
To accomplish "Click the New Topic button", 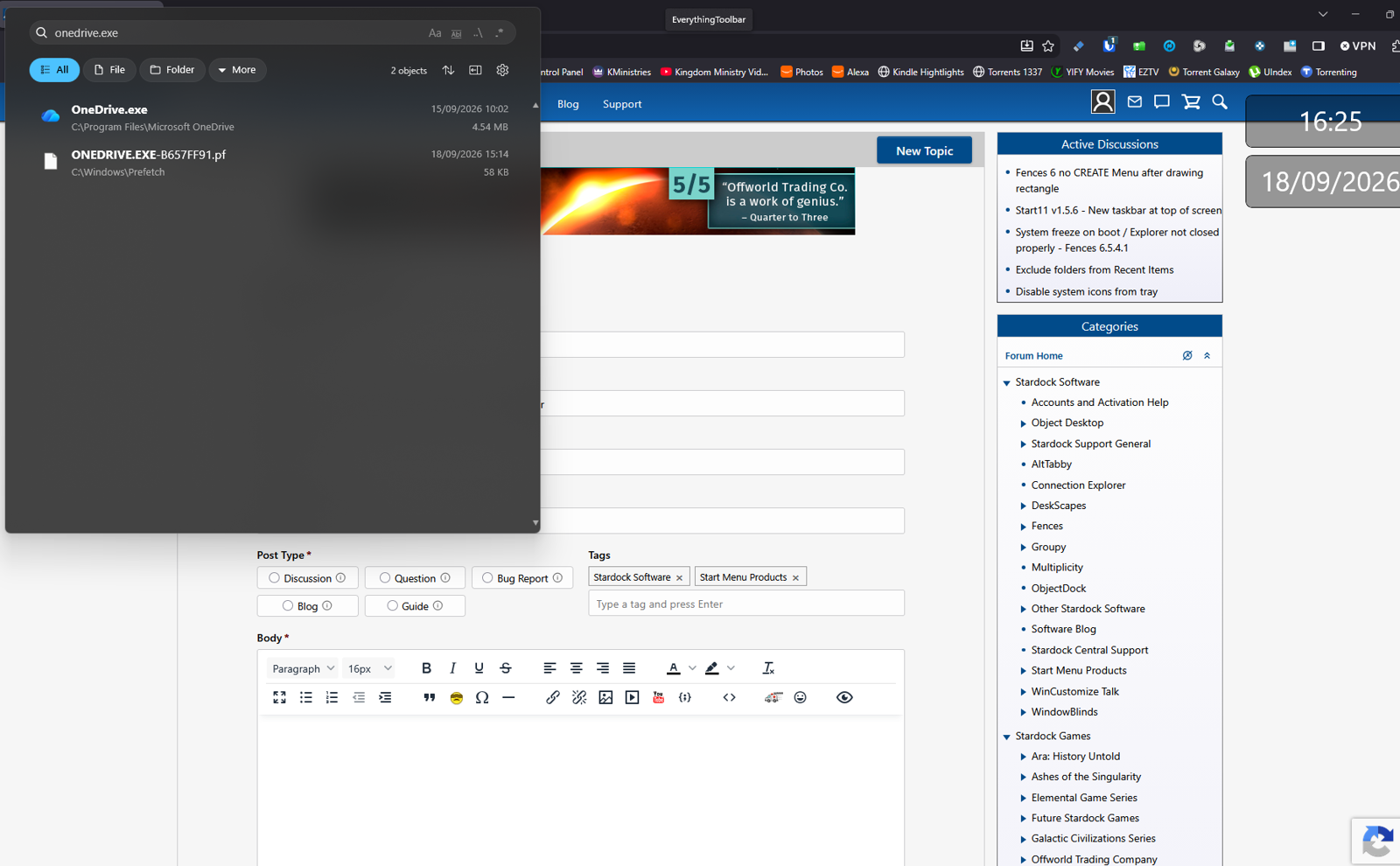I will tap(924, 150).
